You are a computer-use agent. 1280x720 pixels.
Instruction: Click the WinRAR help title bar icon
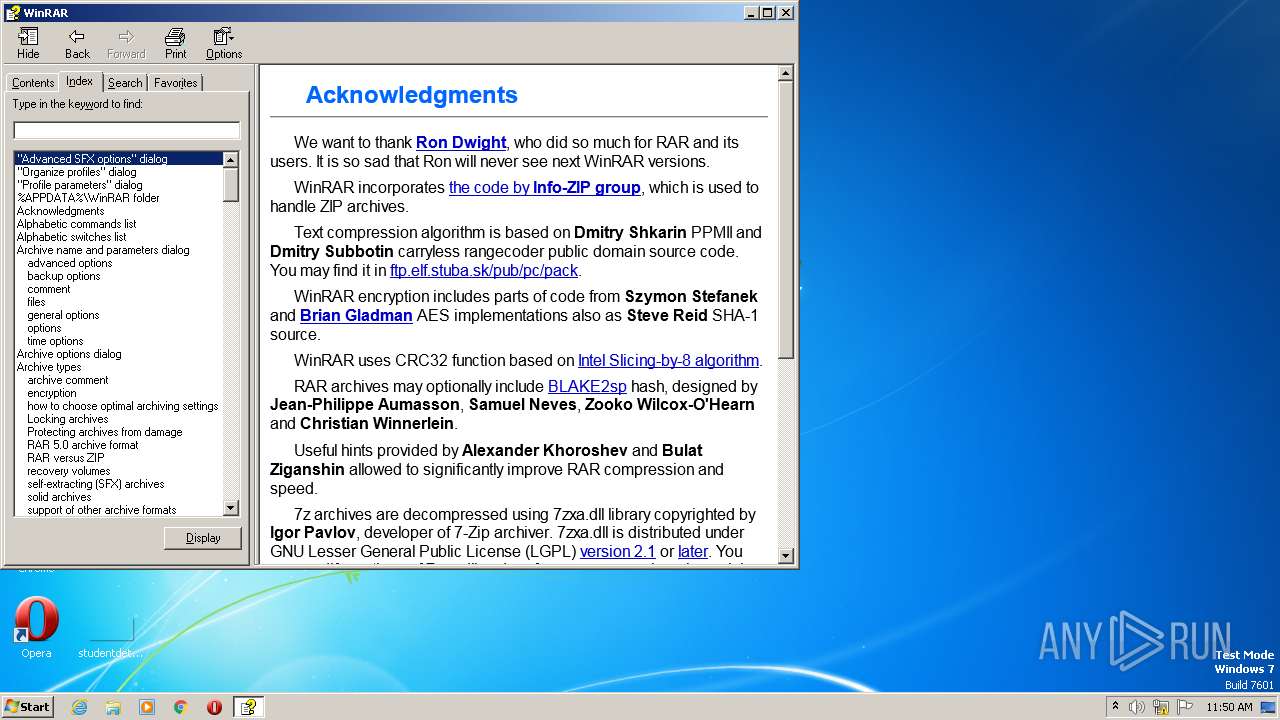click(x=12, y=13)
